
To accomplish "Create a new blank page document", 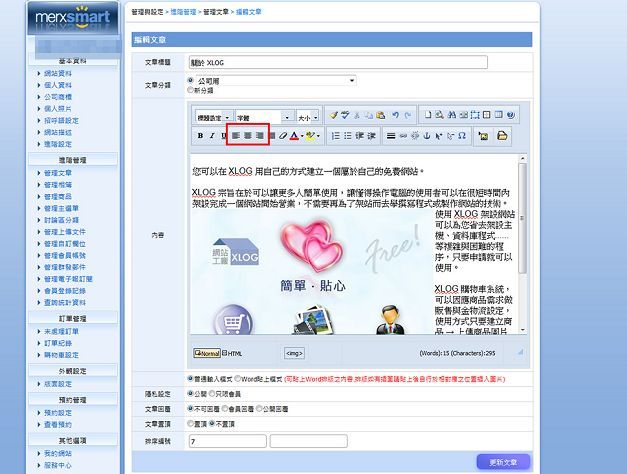I will pyautogui.click(x=428, y=115).
